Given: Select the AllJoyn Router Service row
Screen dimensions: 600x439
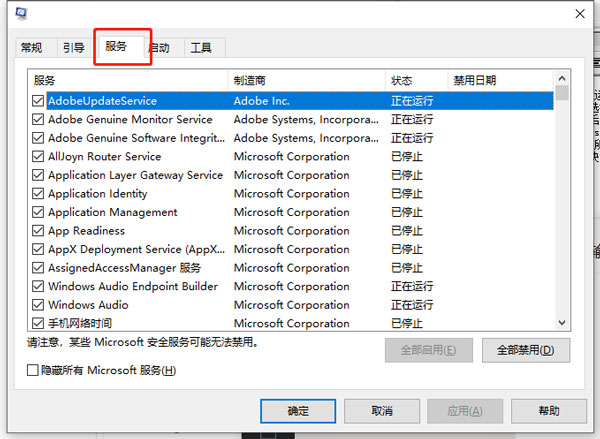Looking at the screenshot, I should (293, 157).
